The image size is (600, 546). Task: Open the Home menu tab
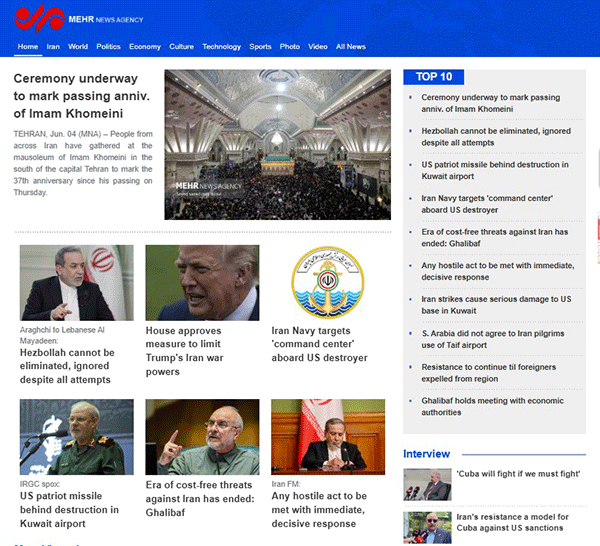[28, 47]
